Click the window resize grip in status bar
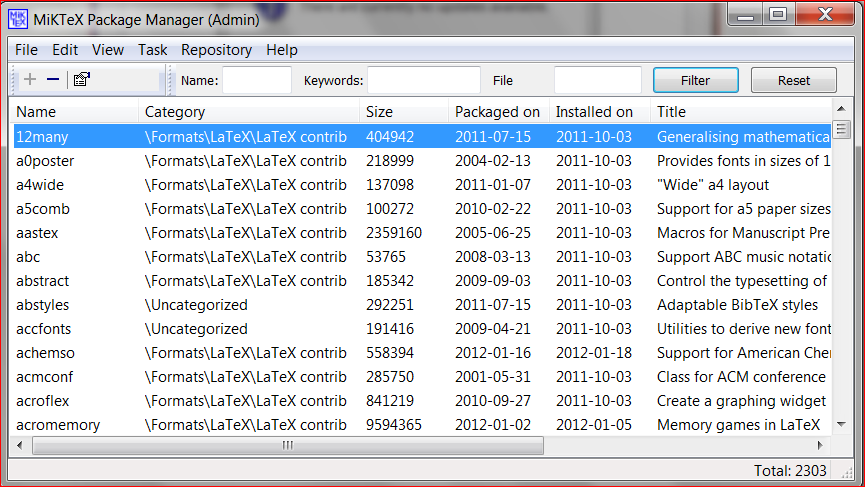 (x=846, y=472)
